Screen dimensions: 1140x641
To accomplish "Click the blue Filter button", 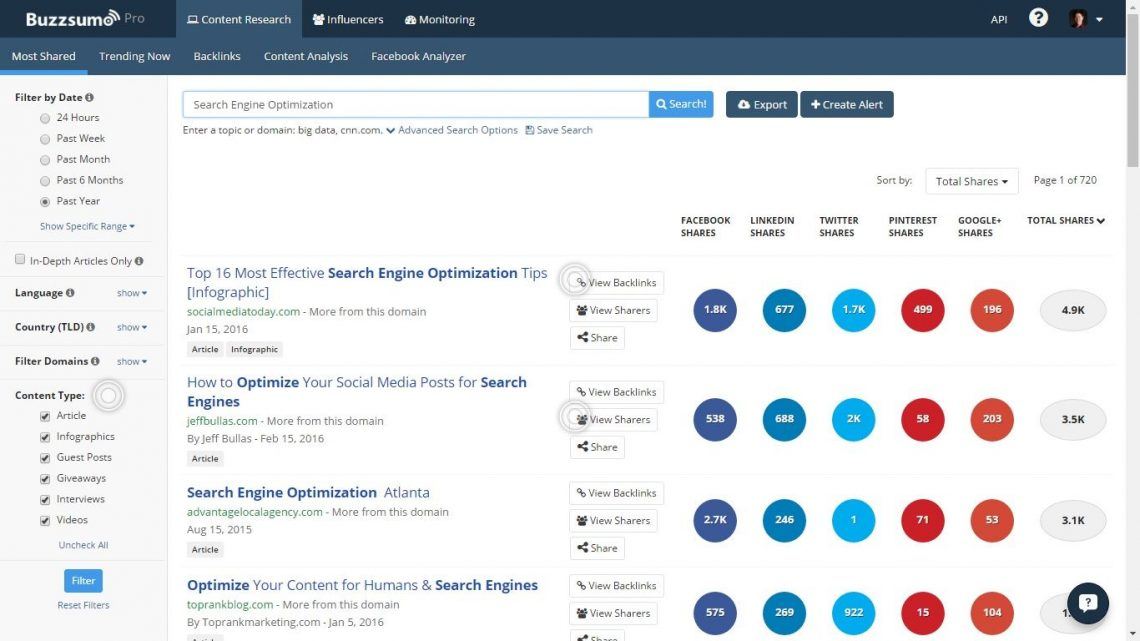I will [82, 580].
